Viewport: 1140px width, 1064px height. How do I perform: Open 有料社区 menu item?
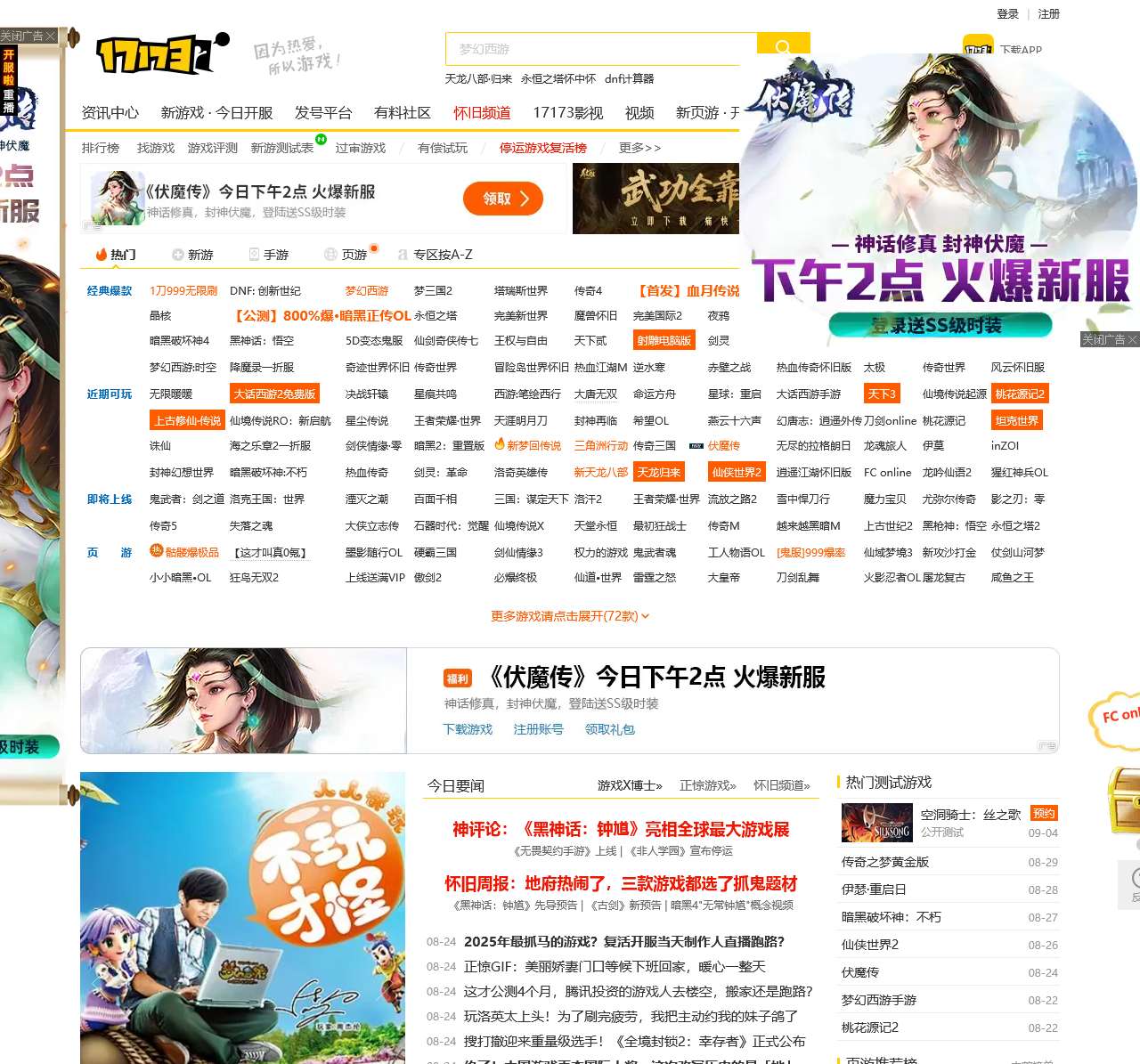403,112
